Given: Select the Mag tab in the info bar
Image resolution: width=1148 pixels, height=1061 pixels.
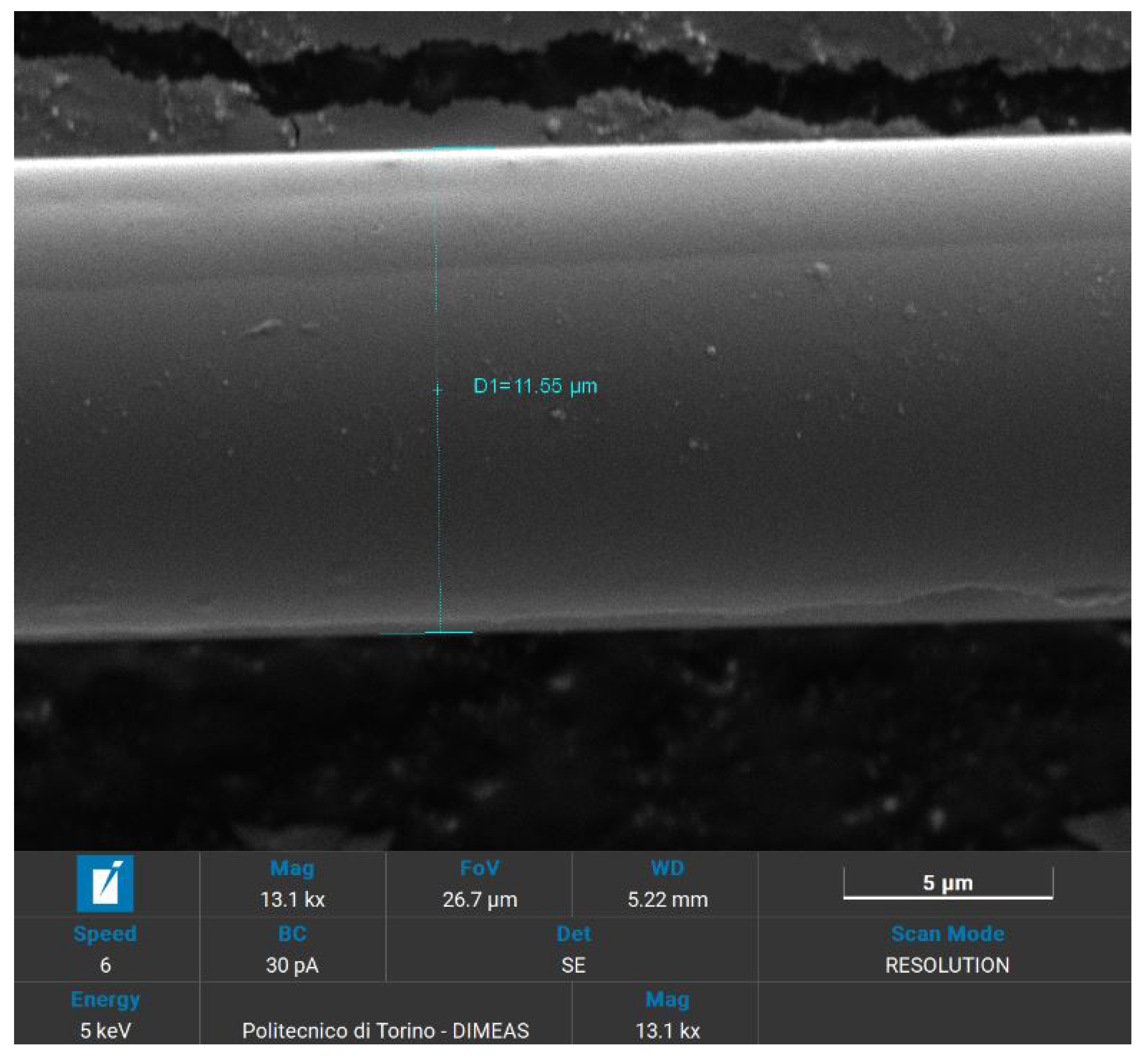Looking at the screenshot, I should 293,869.
